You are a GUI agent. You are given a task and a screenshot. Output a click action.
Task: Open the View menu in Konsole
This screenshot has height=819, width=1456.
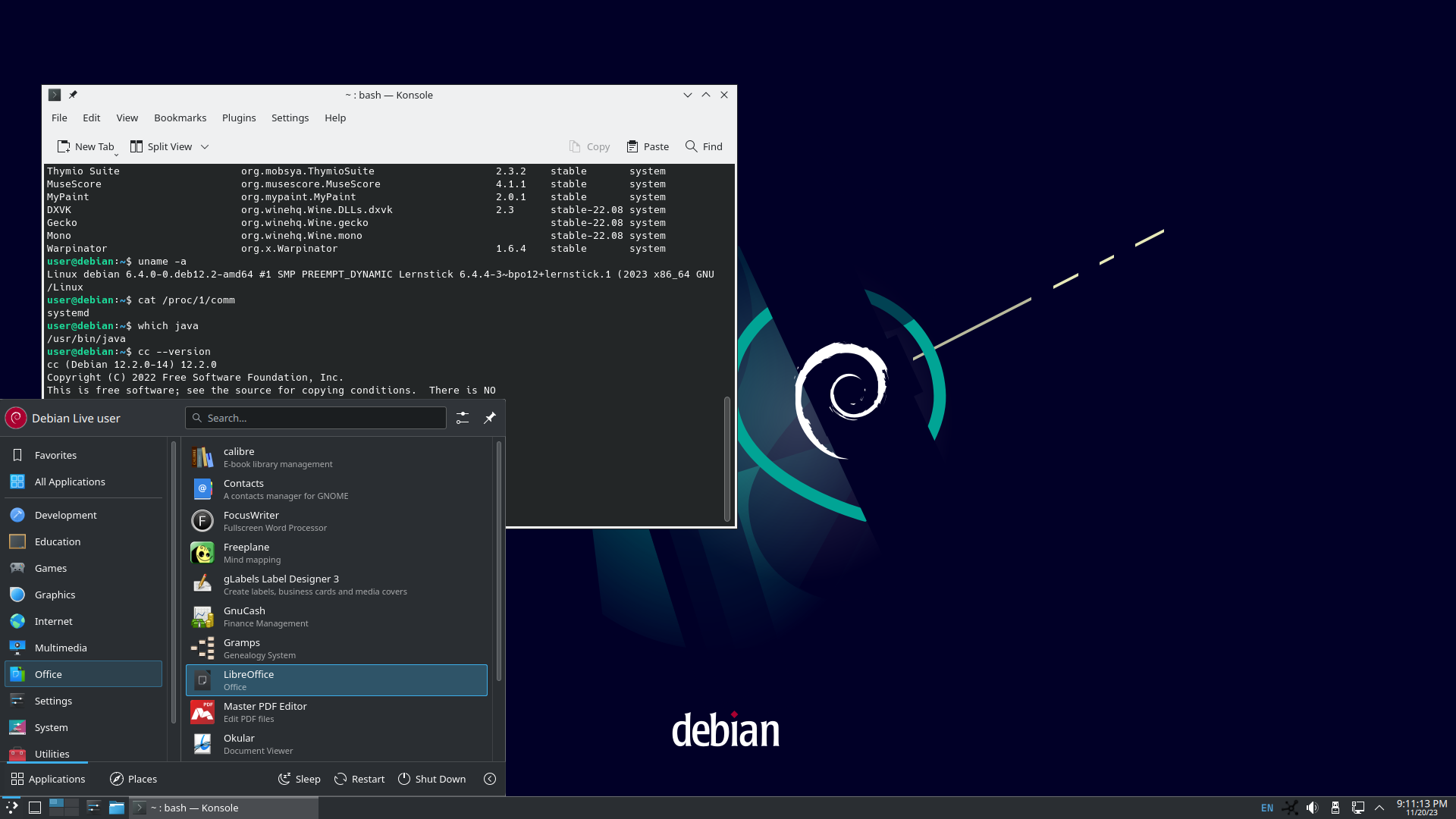pyautogui.click(x=127, y=118)
